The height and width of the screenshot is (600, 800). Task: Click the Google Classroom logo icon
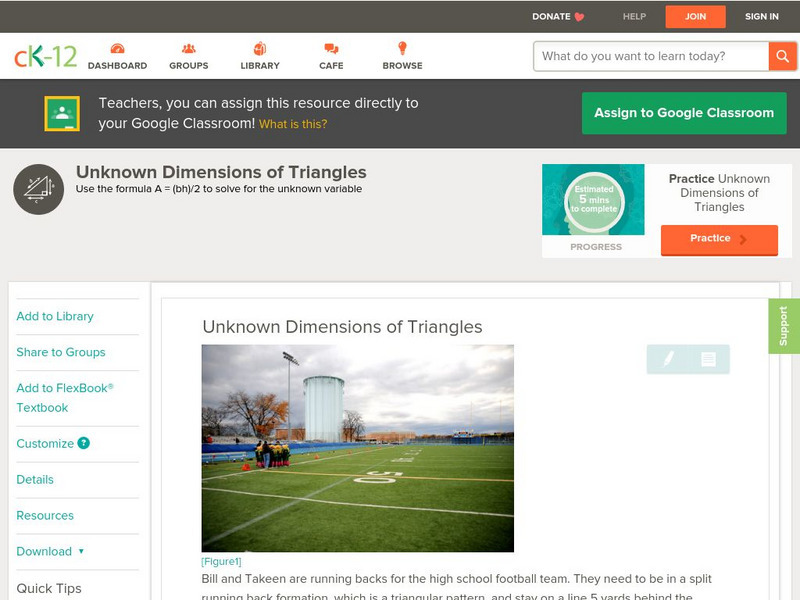click(x=62, y=113)
